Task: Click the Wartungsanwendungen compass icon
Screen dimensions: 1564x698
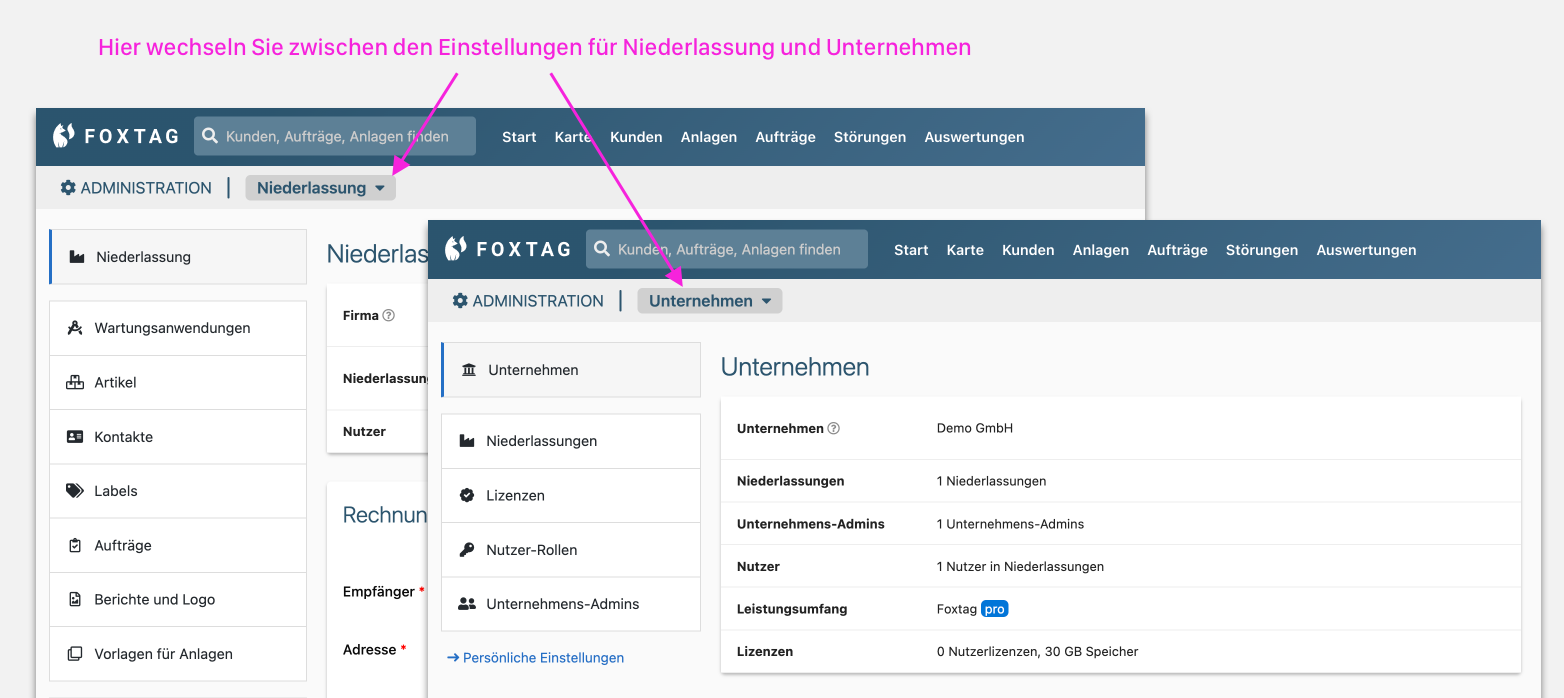Action: tap(74, 328)
